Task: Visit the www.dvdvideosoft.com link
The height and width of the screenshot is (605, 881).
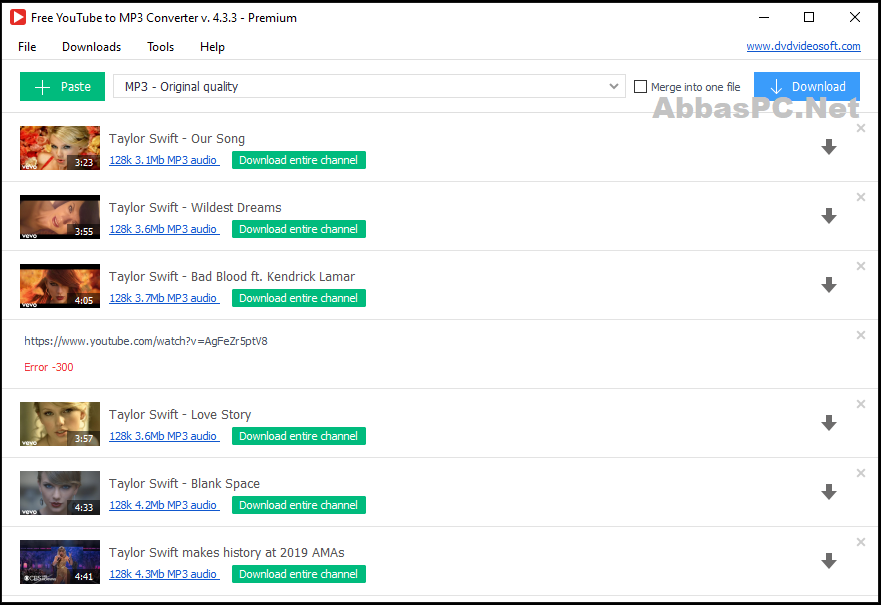Action: (803, 46)
